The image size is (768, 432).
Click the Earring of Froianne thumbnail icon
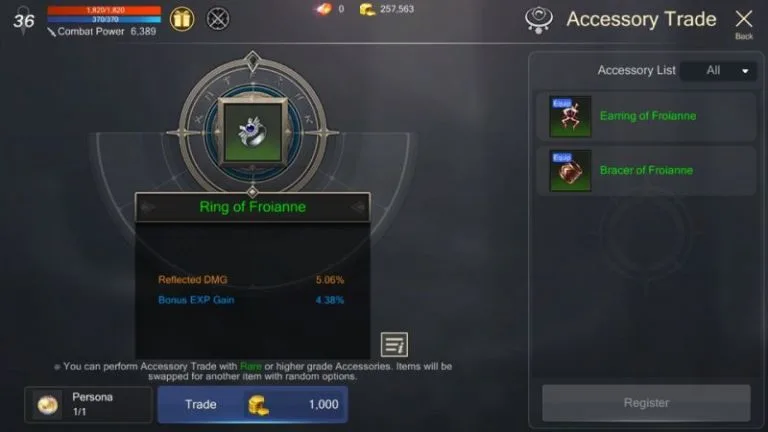coord(570,117)
